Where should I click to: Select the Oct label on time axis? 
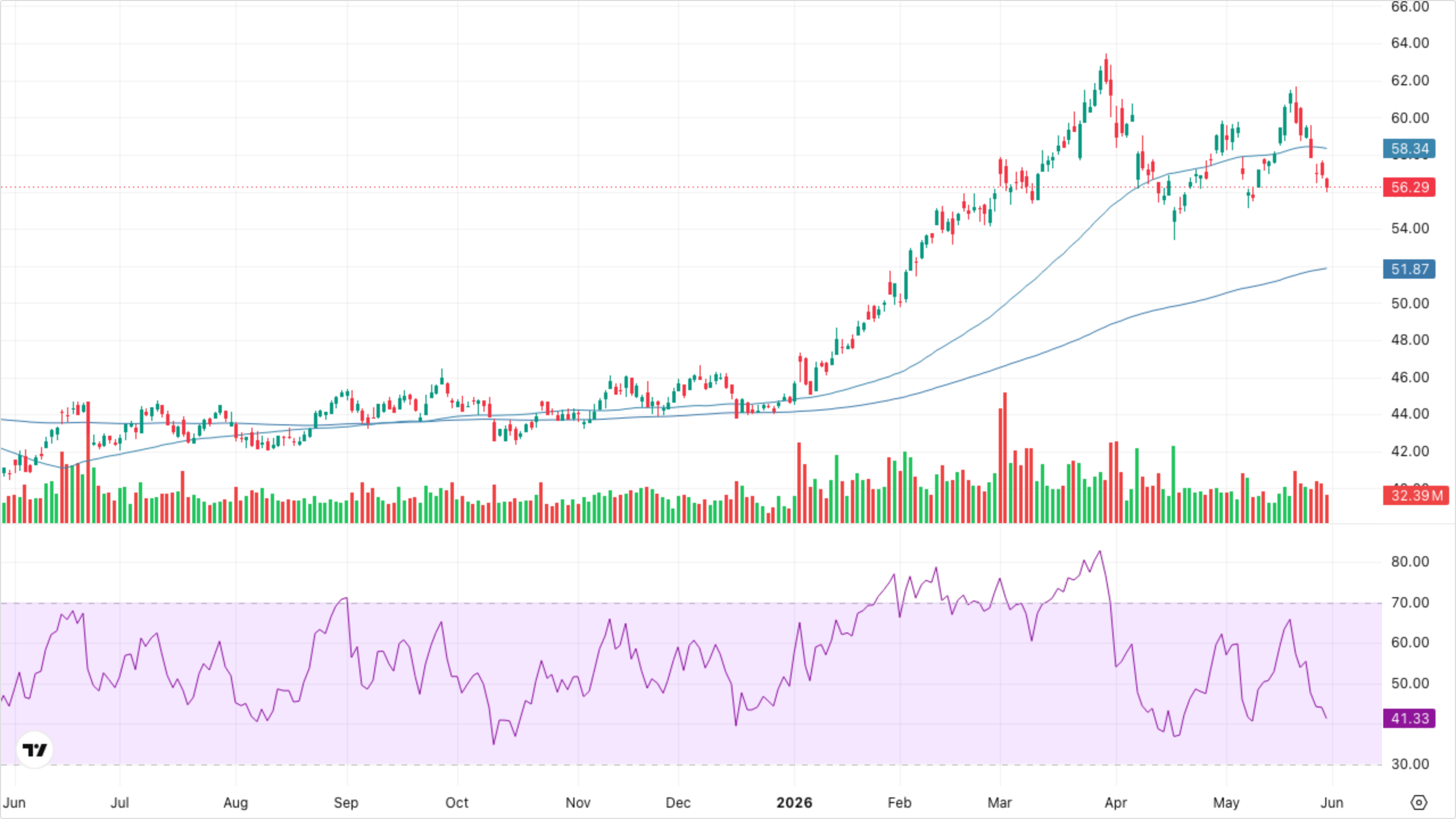click(457, 803)
